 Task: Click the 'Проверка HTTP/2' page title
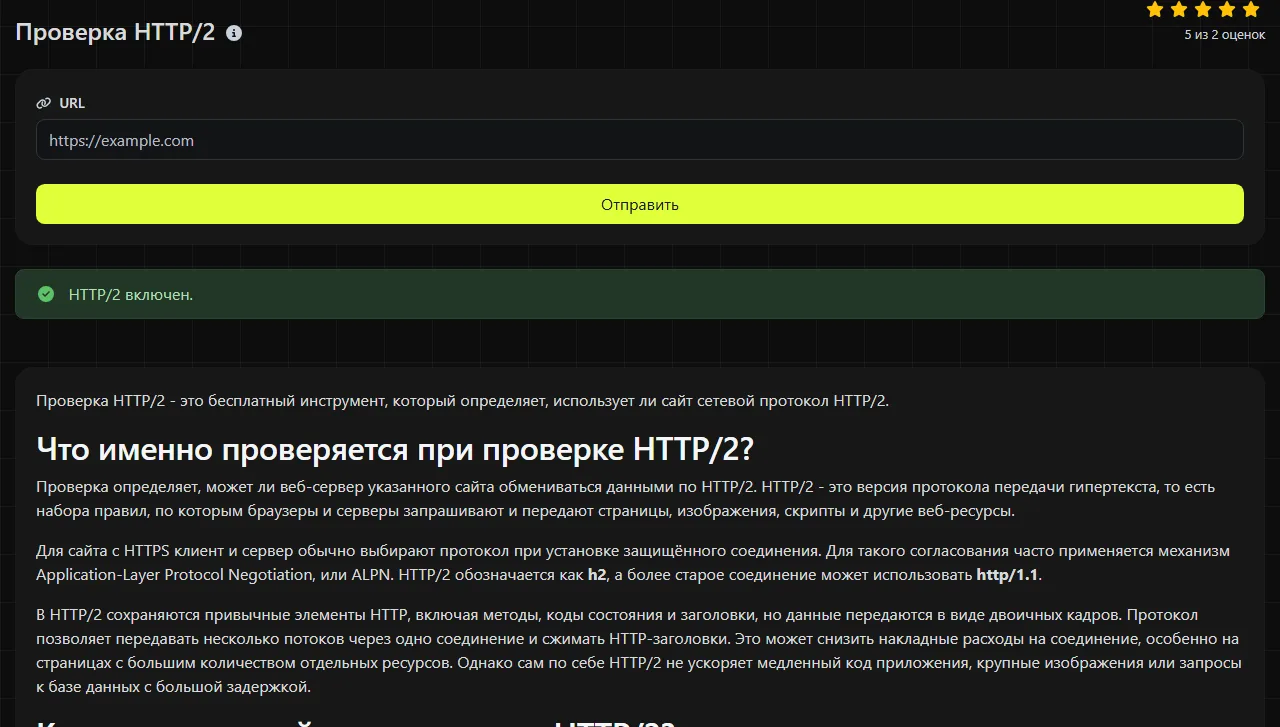(115, 32)
